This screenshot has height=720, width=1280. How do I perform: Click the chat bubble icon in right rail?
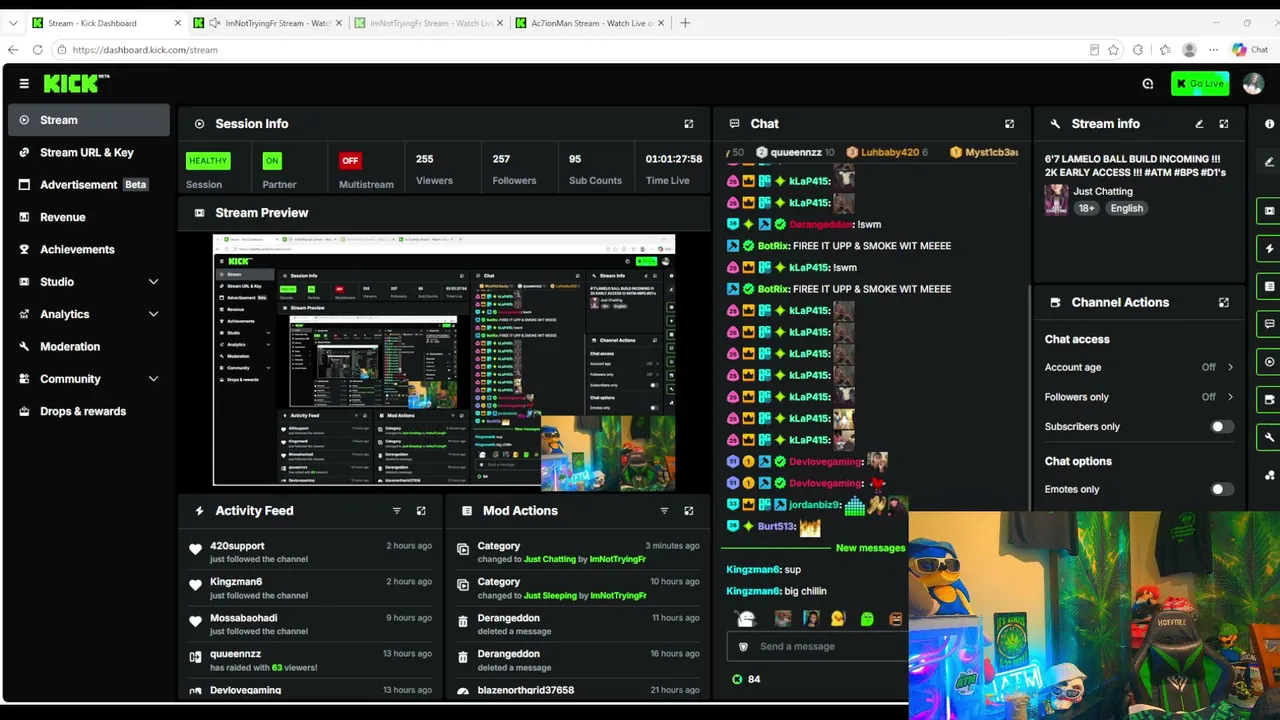1269,324
